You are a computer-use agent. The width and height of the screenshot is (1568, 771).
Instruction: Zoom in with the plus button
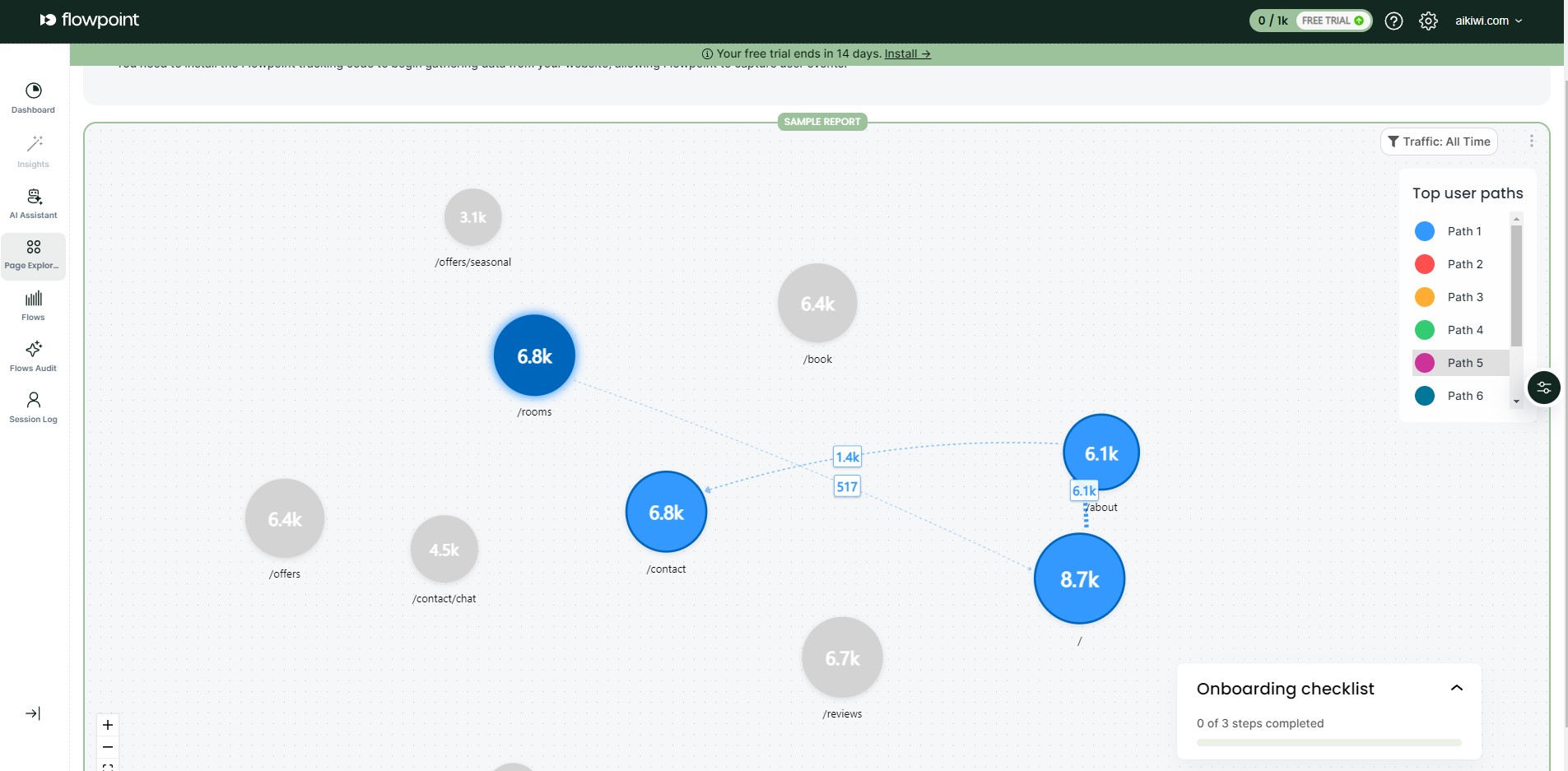point(108,725)
